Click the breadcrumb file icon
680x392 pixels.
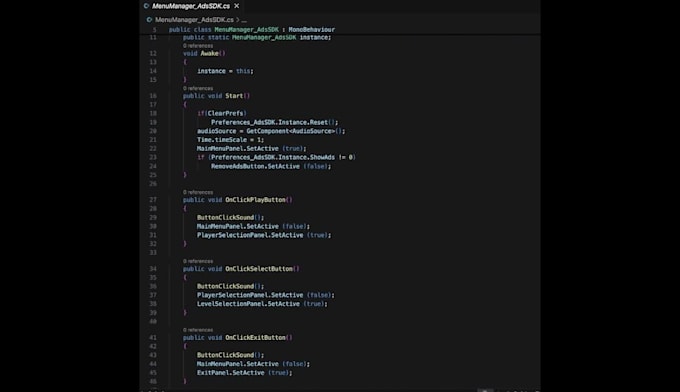point(149,20)
